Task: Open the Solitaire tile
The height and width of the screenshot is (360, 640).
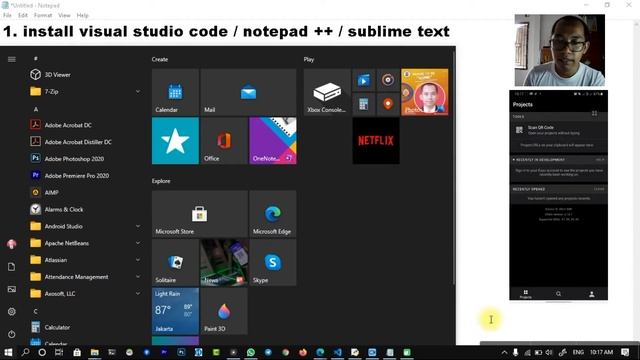Action: pyautogui.click(x=175, y=262)
